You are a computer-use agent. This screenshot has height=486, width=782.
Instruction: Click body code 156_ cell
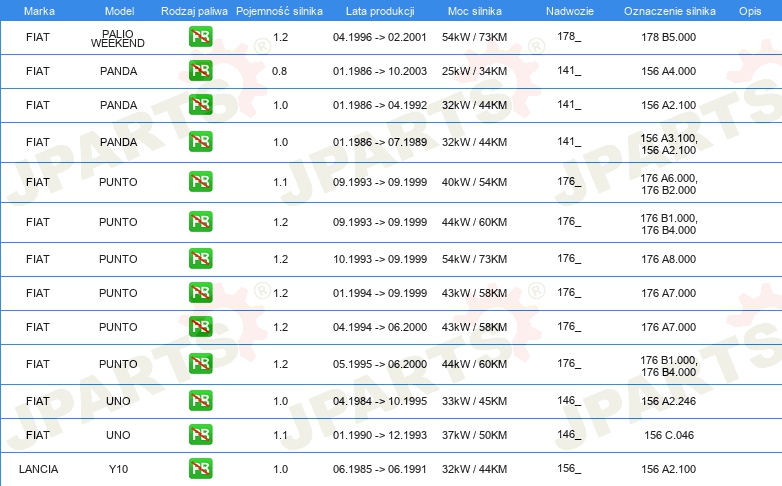point(569,468)
